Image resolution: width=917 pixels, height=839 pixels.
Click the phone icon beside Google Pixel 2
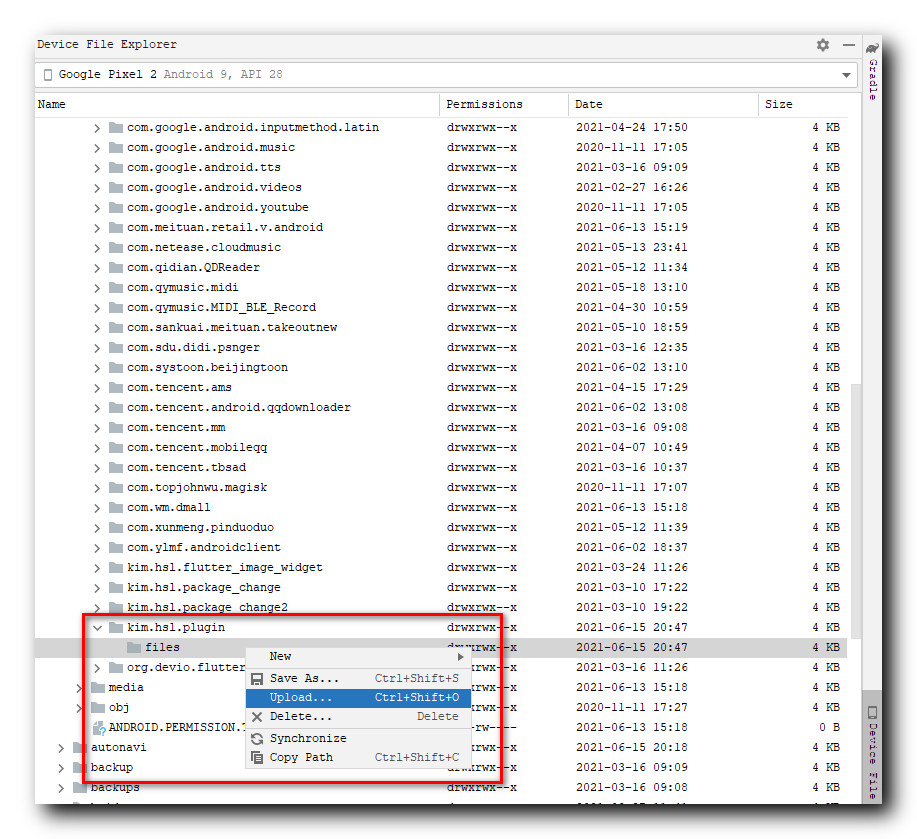[48, 75]
